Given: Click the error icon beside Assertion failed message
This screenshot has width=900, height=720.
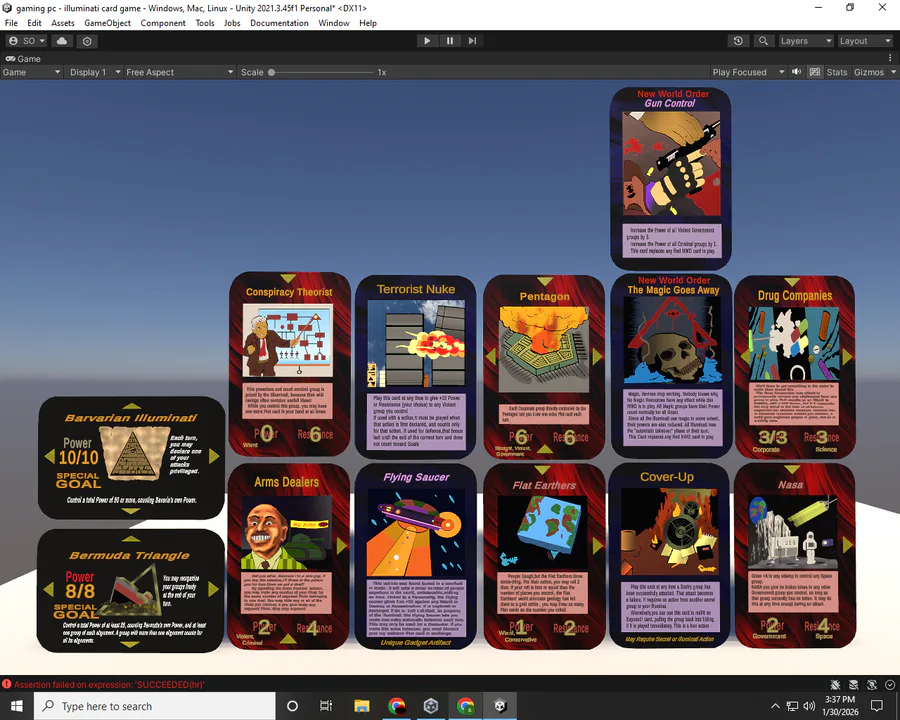Looking at the screenshot, I should (7, 684).
